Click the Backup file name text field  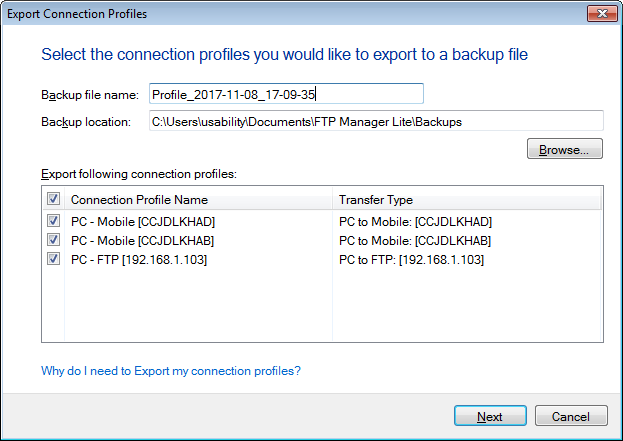285,94
